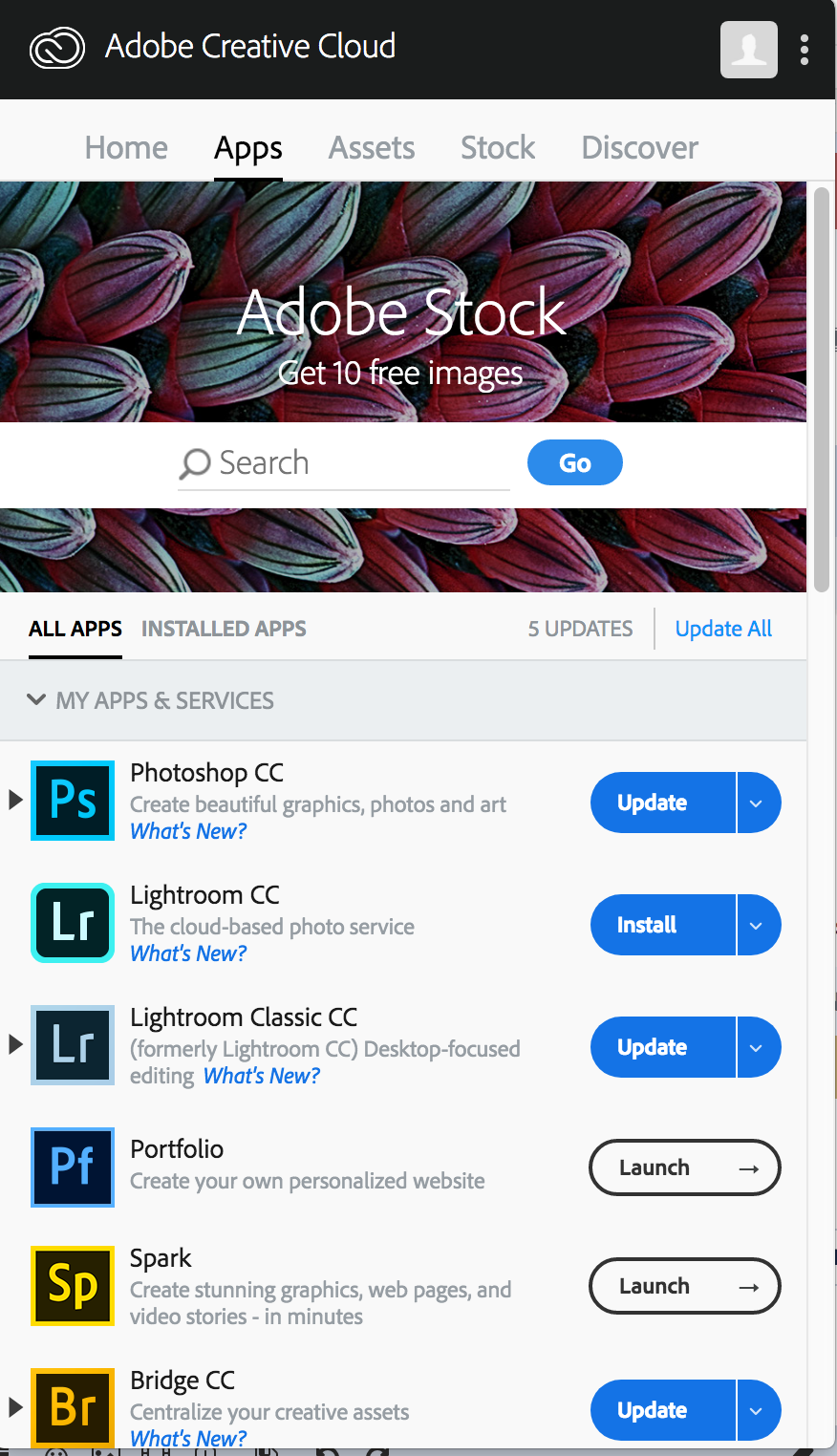This screenshot has width=837, height=1456.
Task: Launch the Portfolio app
Action: 684,1167
